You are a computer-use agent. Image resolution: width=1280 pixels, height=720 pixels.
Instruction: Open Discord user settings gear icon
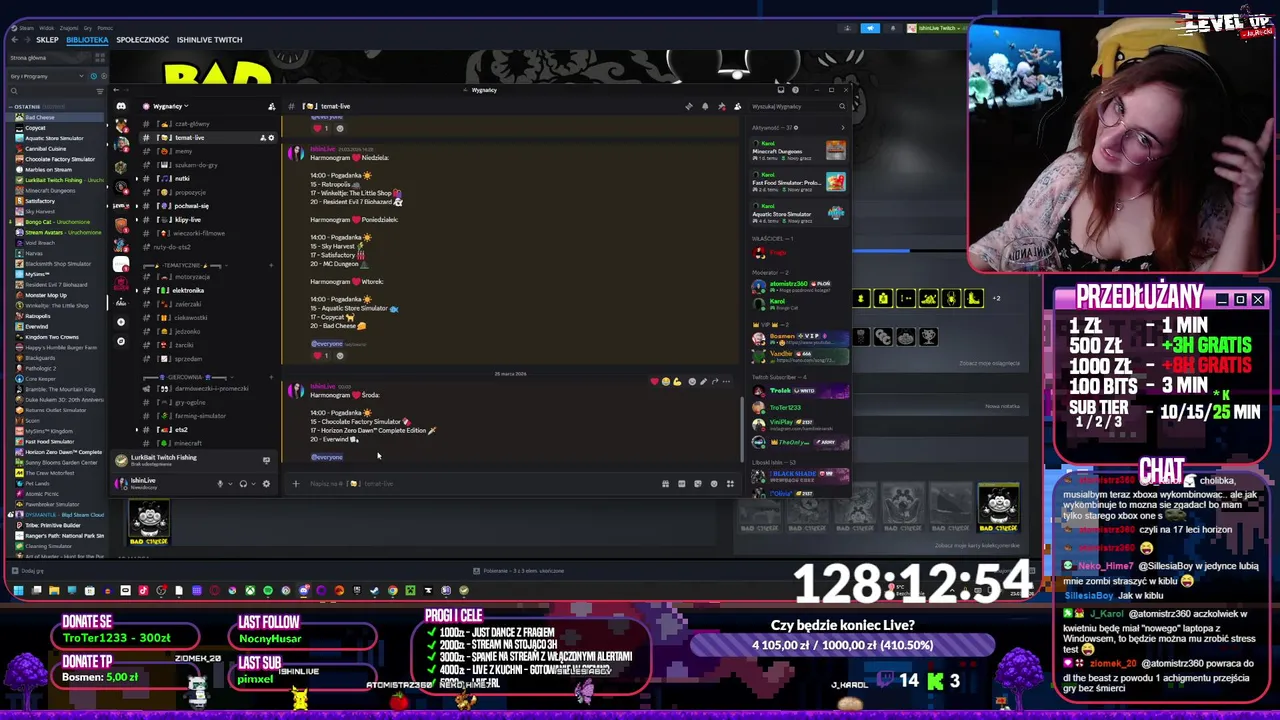266,484
